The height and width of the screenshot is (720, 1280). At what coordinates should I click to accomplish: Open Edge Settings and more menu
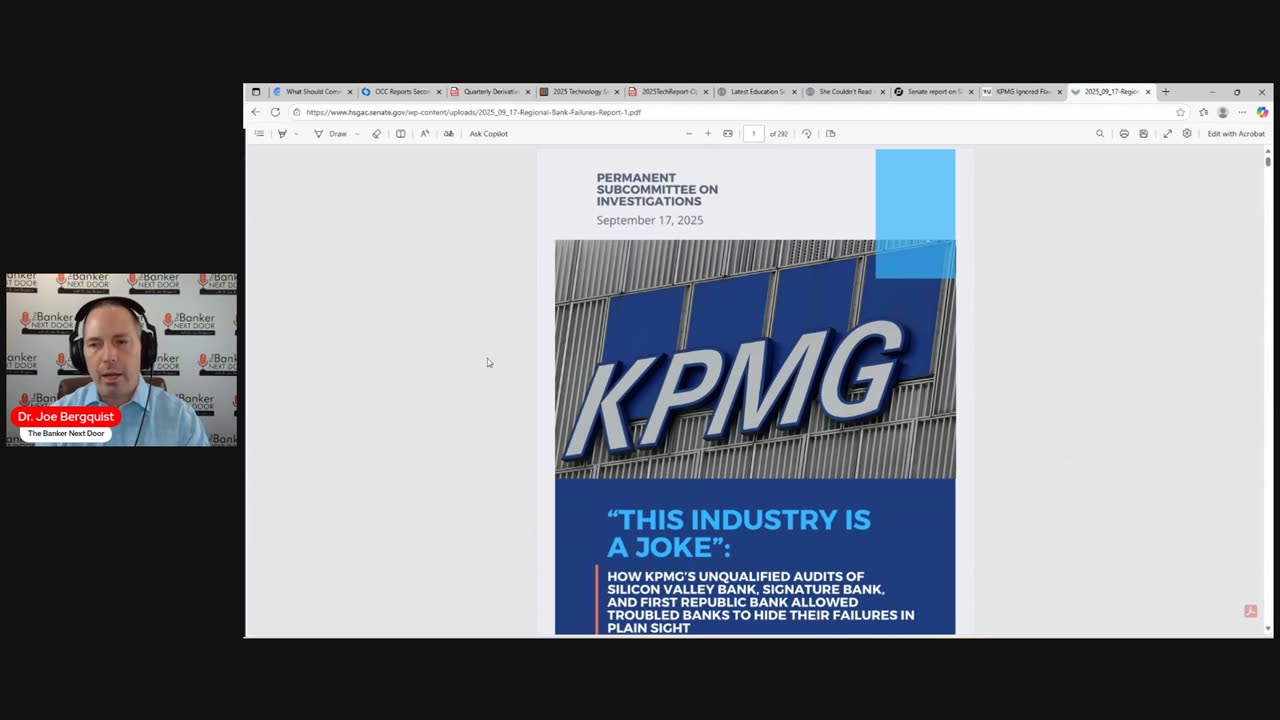(1242, 112)
